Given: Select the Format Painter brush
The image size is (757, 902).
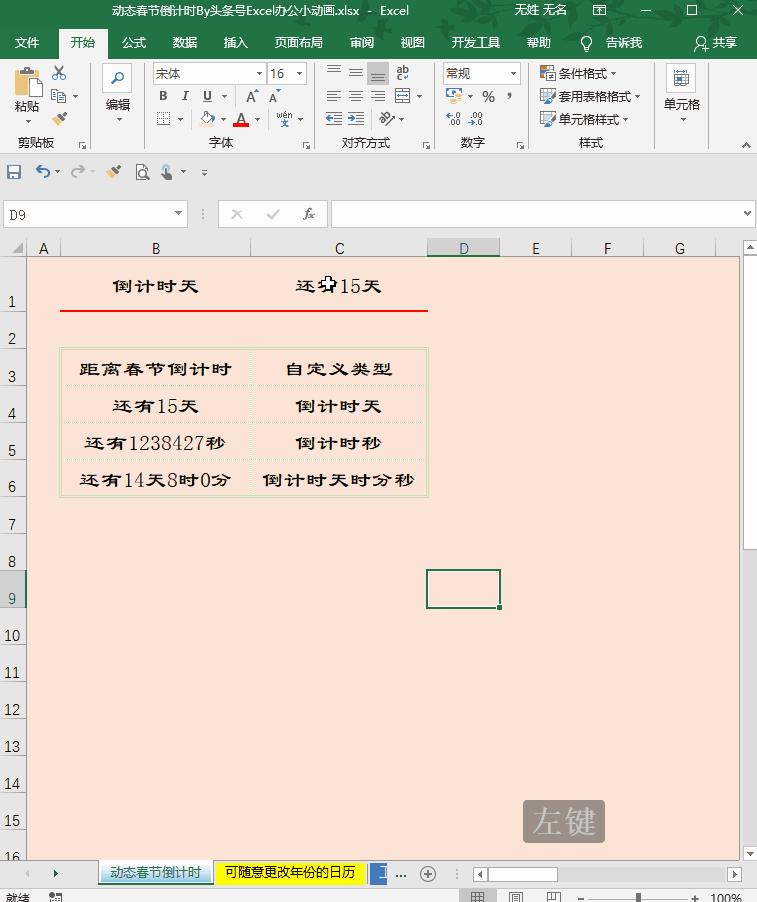Looking at the screenshot, I should point(59,119).
